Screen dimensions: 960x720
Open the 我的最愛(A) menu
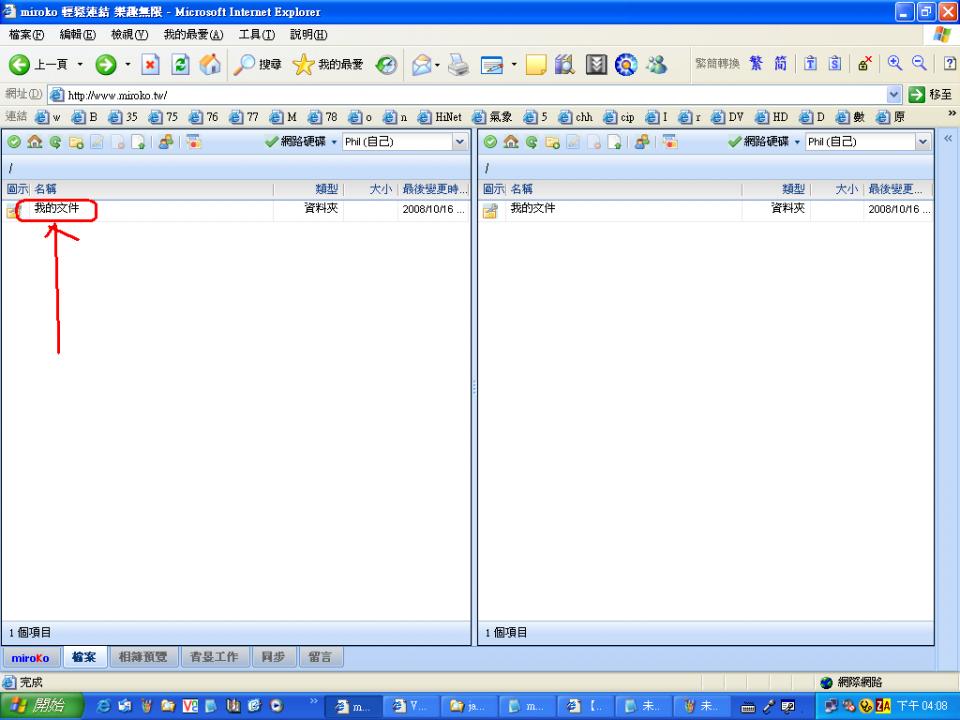click(x=193, y=35)
